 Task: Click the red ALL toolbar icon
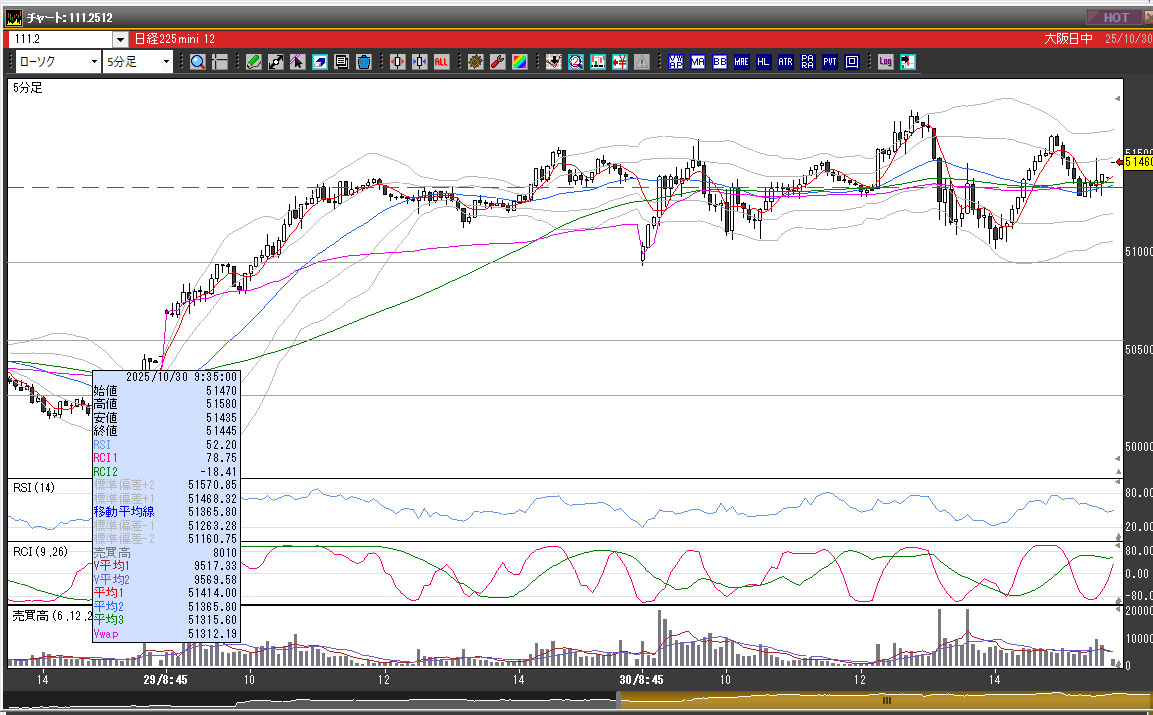pos(441,62)
